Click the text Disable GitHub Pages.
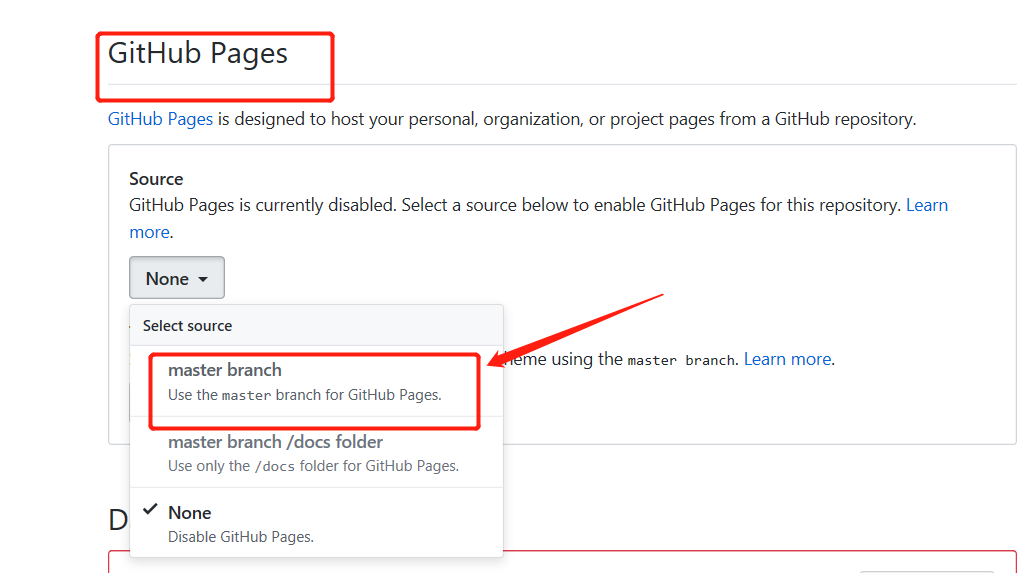This screenshot has width=1020, height=573. (241, 537)
